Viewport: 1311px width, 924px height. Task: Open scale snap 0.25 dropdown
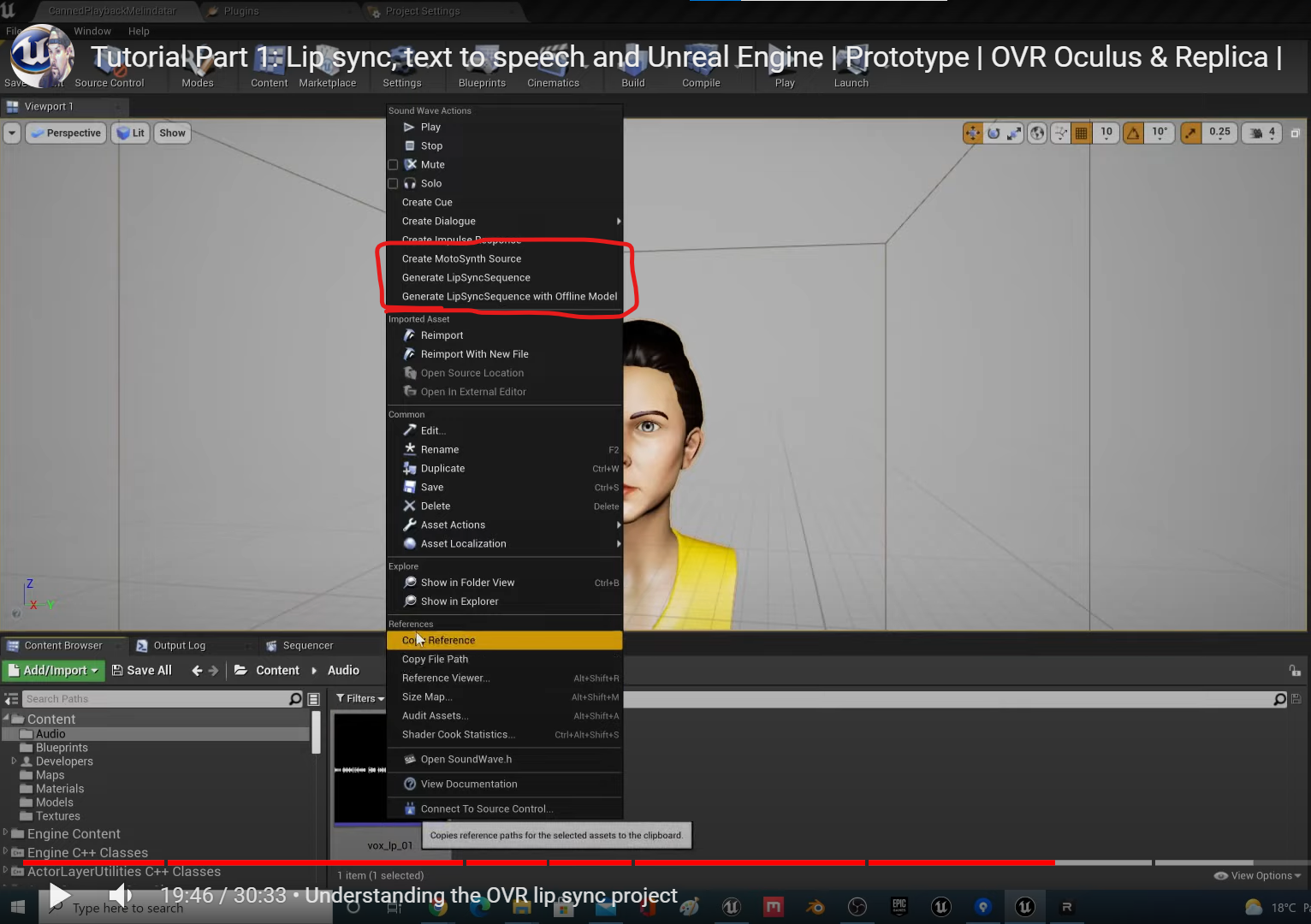click(x=1219, y=133)
